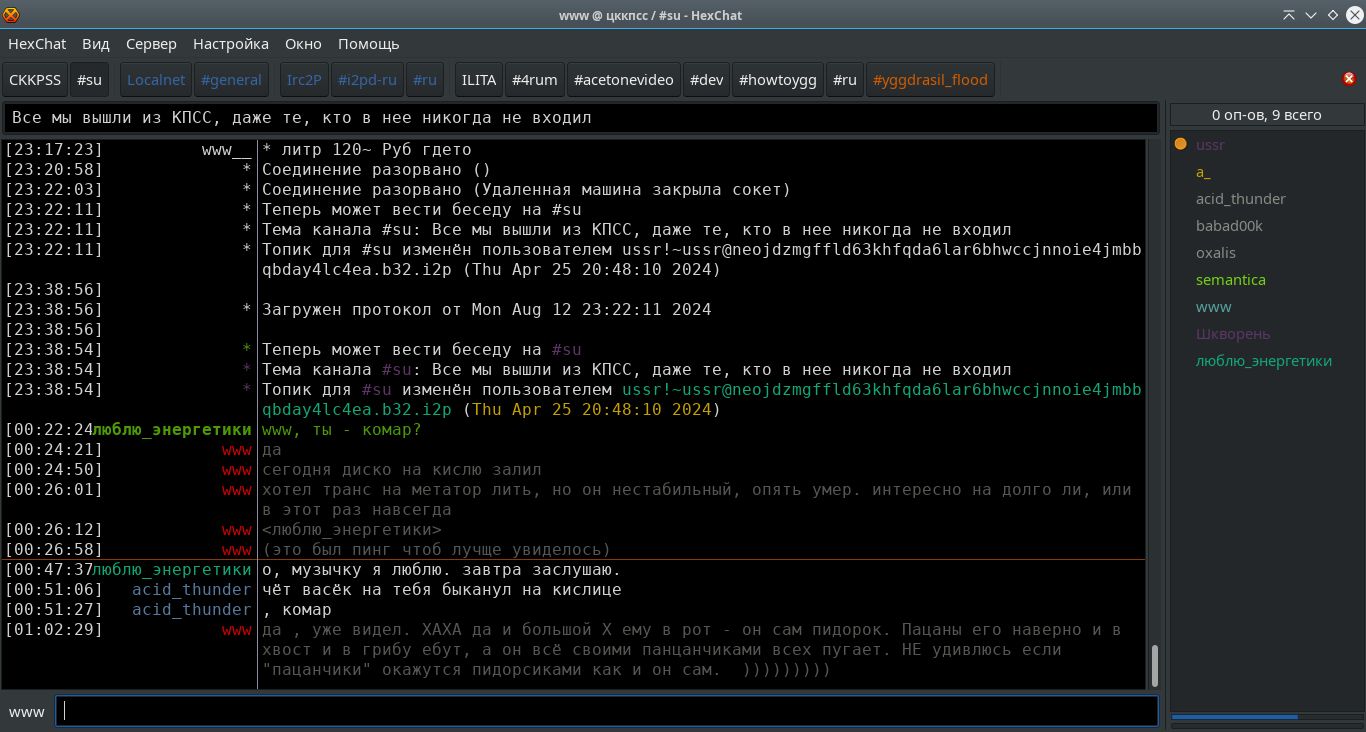Maximize the HexChat window

pyautogui.click(x=1332, y=15)
